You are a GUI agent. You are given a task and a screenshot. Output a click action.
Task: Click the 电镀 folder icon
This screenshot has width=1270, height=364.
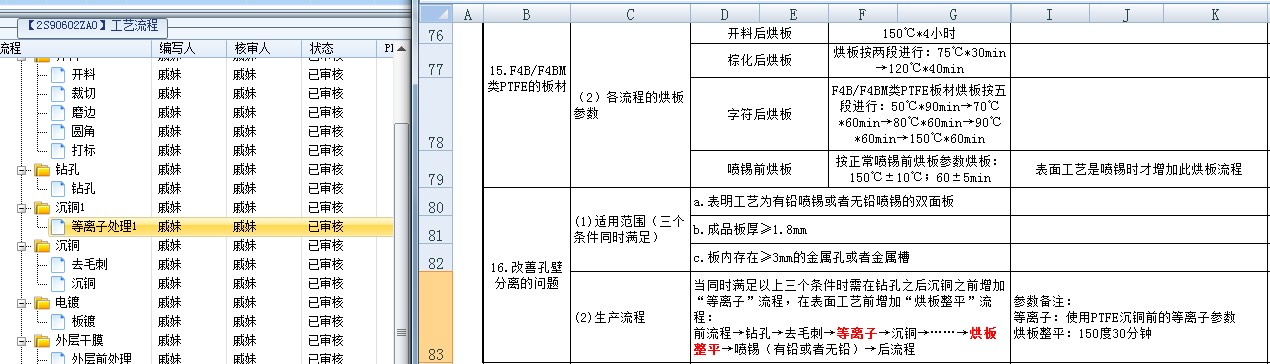coord(42,302)
